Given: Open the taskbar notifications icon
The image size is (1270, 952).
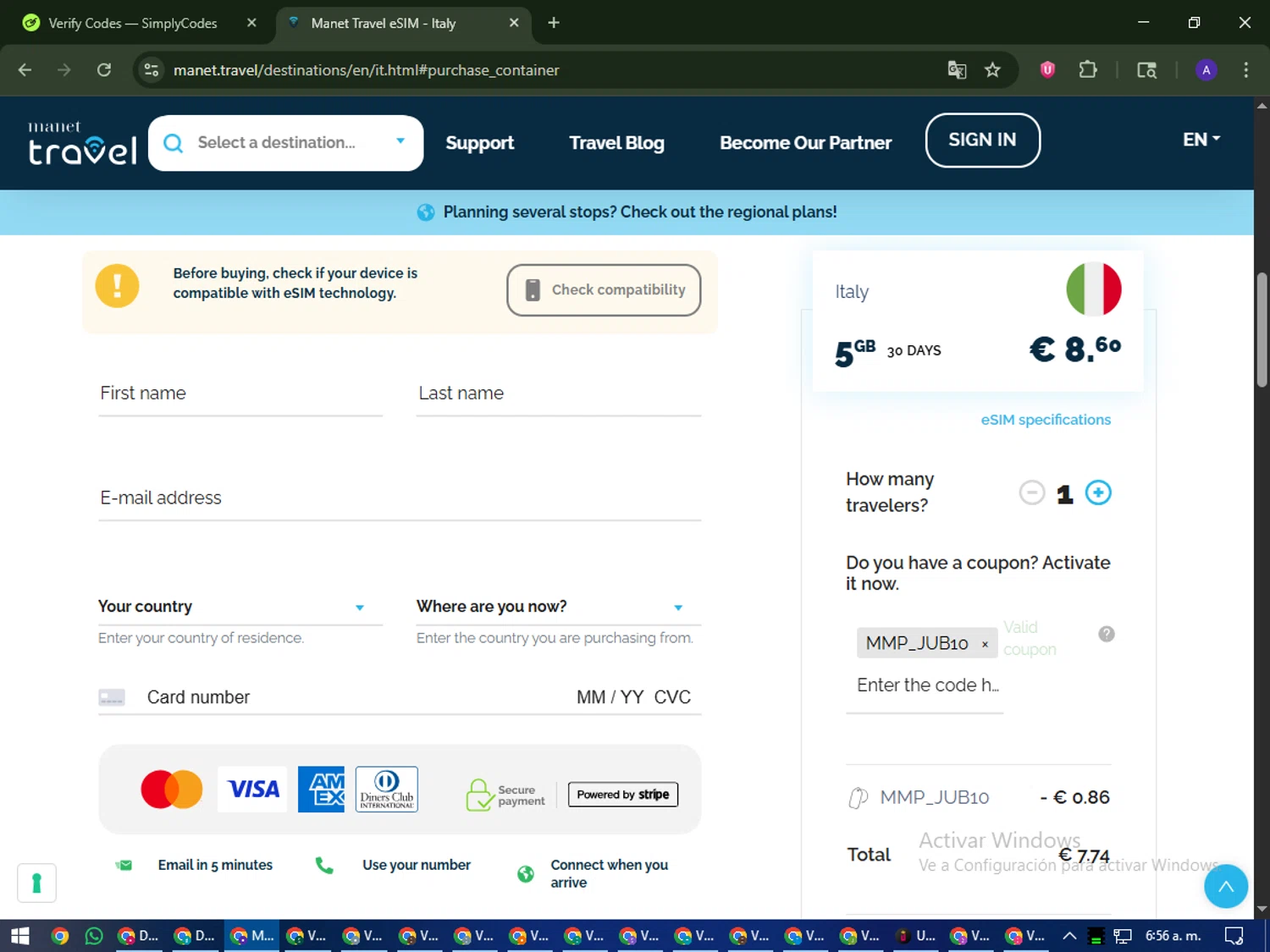Looking at the screenshot, I should pos(1234,935).
